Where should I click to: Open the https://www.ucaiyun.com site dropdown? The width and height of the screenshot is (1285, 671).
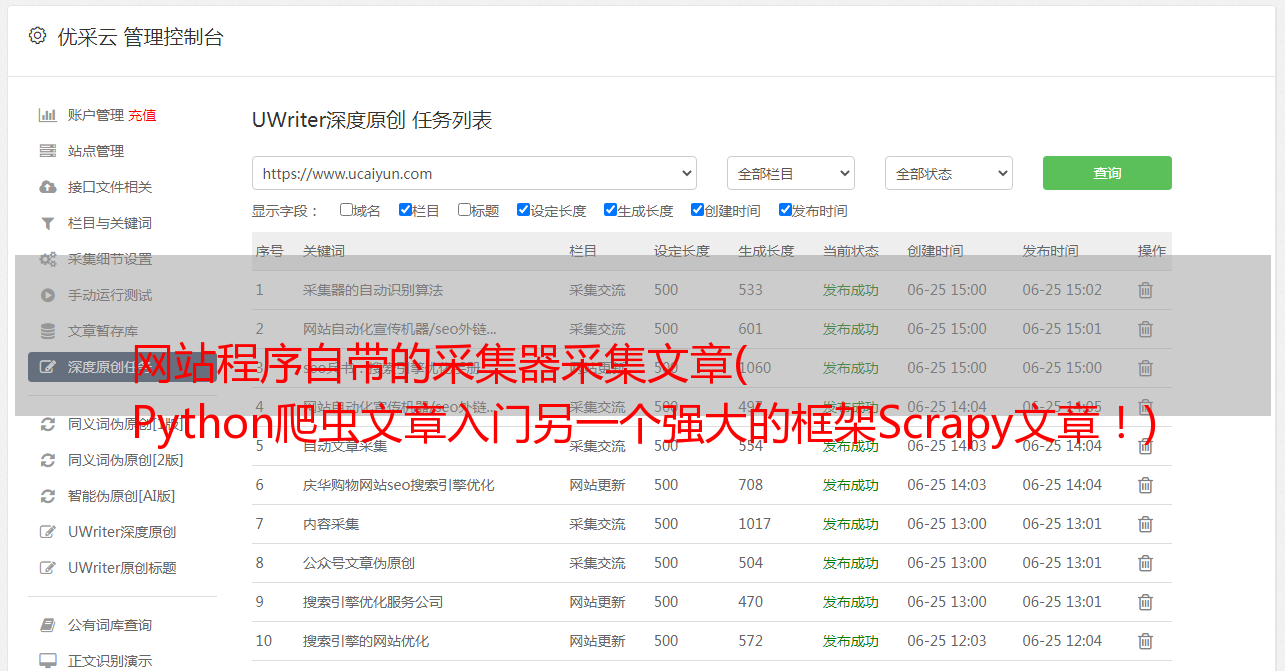(474, 173)
